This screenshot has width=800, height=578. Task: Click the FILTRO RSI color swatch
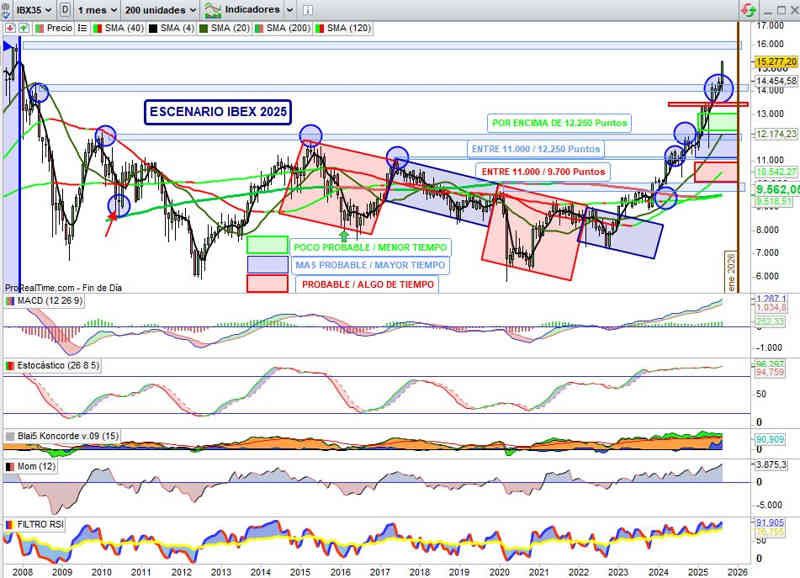(x=9, y=524)
